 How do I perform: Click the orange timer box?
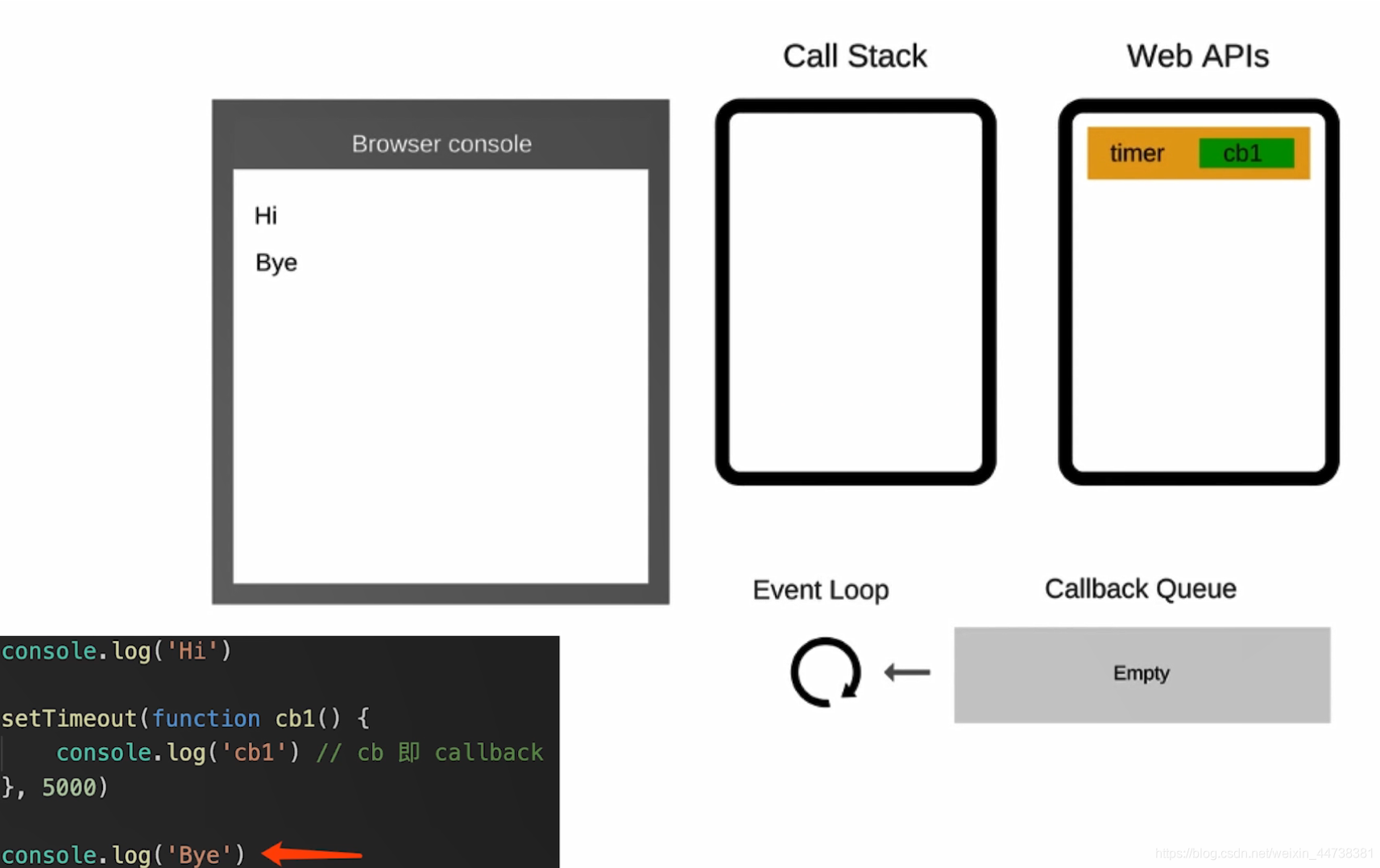coord(1198,153)
